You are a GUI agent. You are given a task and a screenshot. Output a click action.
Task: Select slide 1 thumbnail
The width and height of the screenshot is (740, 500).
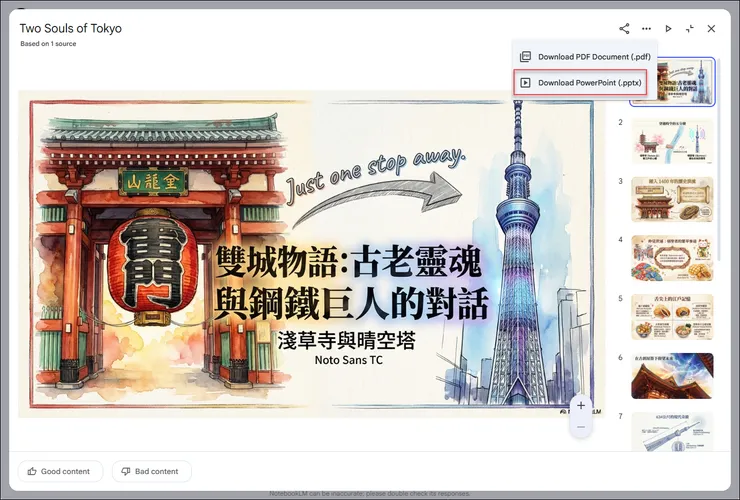(672, 82)
